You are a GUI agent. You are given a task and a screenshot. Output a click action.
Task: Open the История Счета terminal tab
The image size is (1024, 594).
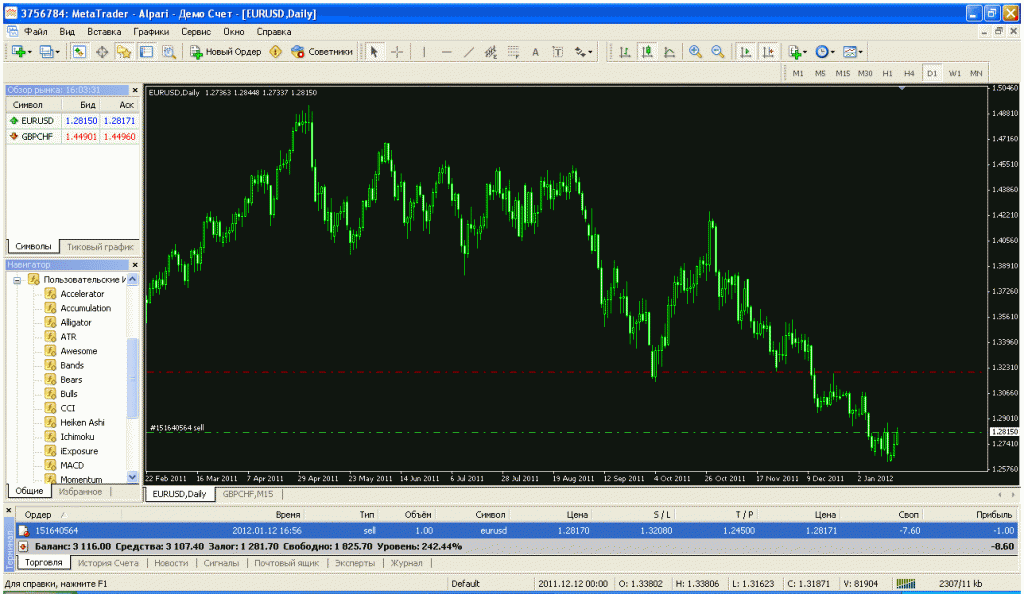point(110,563)
